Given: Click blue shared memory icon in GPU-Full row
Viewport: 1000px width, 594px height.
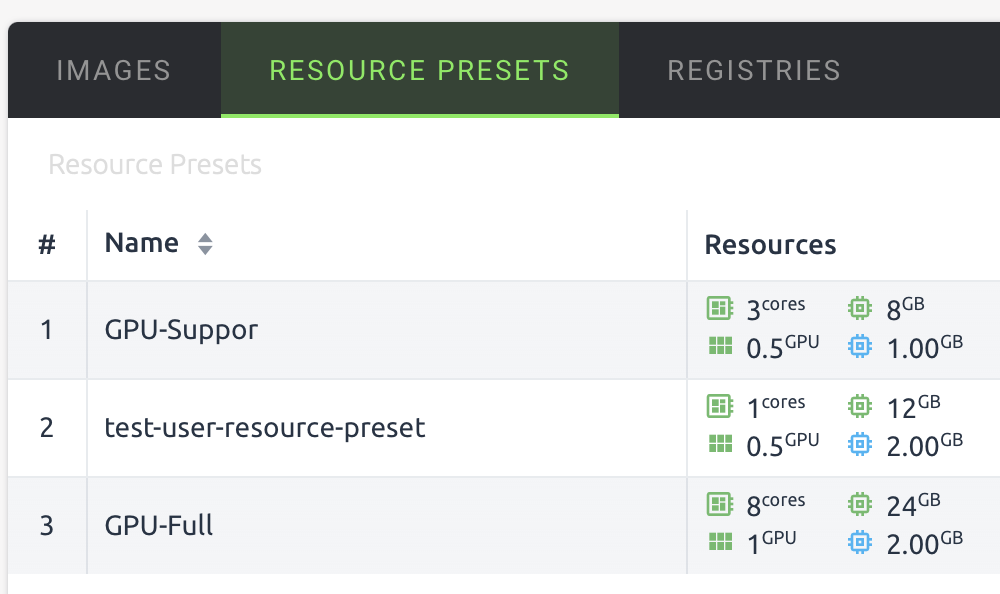Looking at the screenshot, I should click(859, 542).
